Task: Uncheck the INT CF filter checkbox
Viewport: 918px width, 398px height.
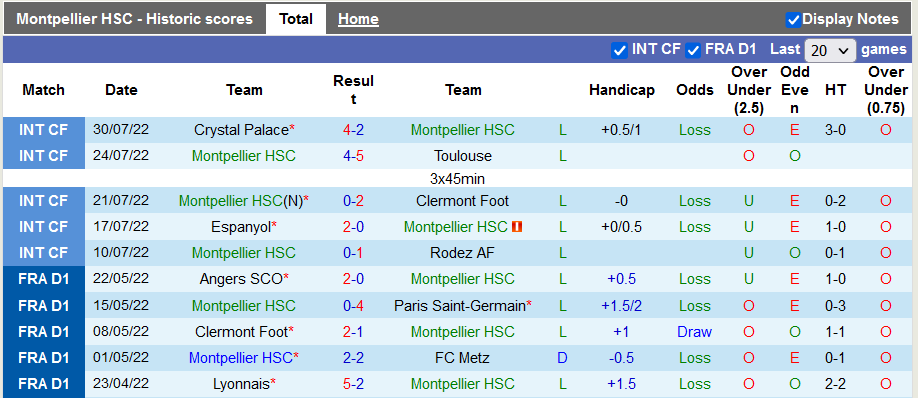Action: tap(619, 50)
